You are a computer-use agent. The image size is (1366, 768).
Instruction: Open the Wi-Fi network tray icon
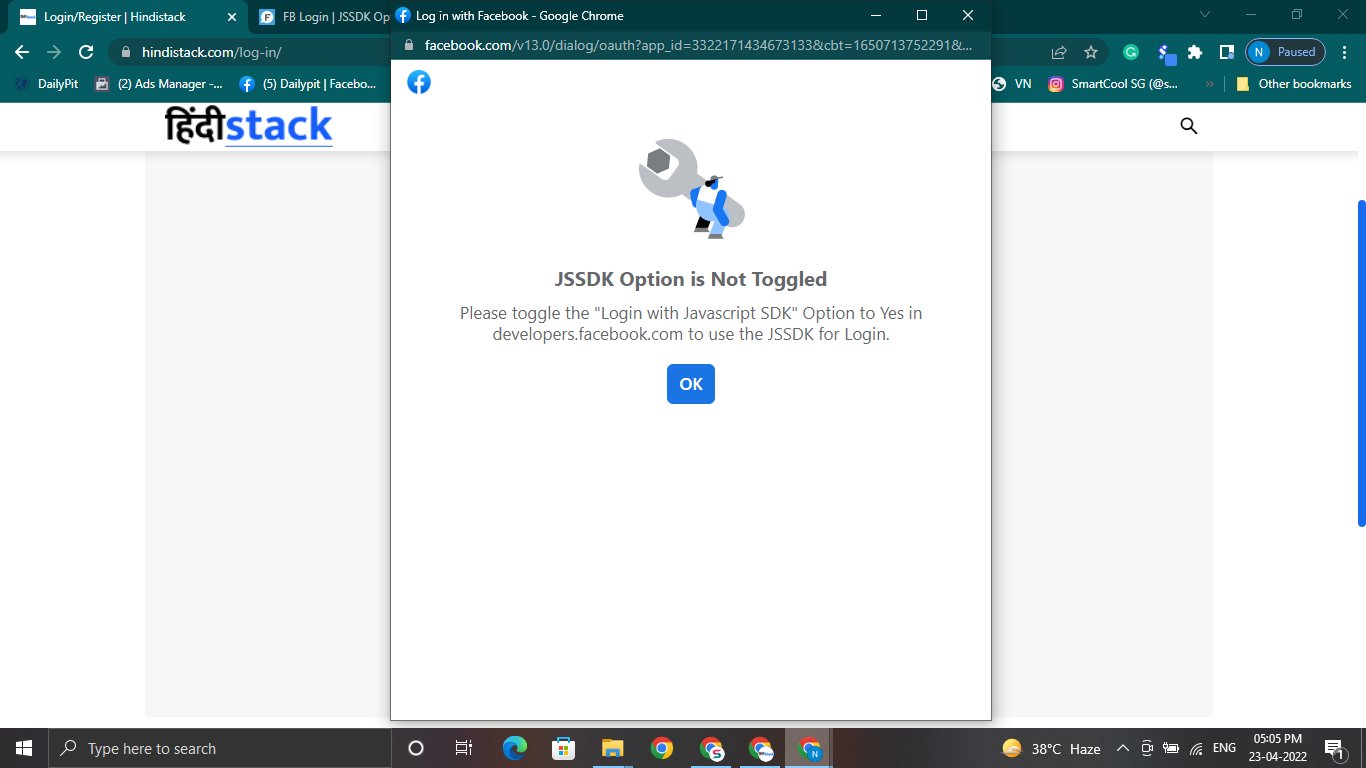(x=1196, y=748)
